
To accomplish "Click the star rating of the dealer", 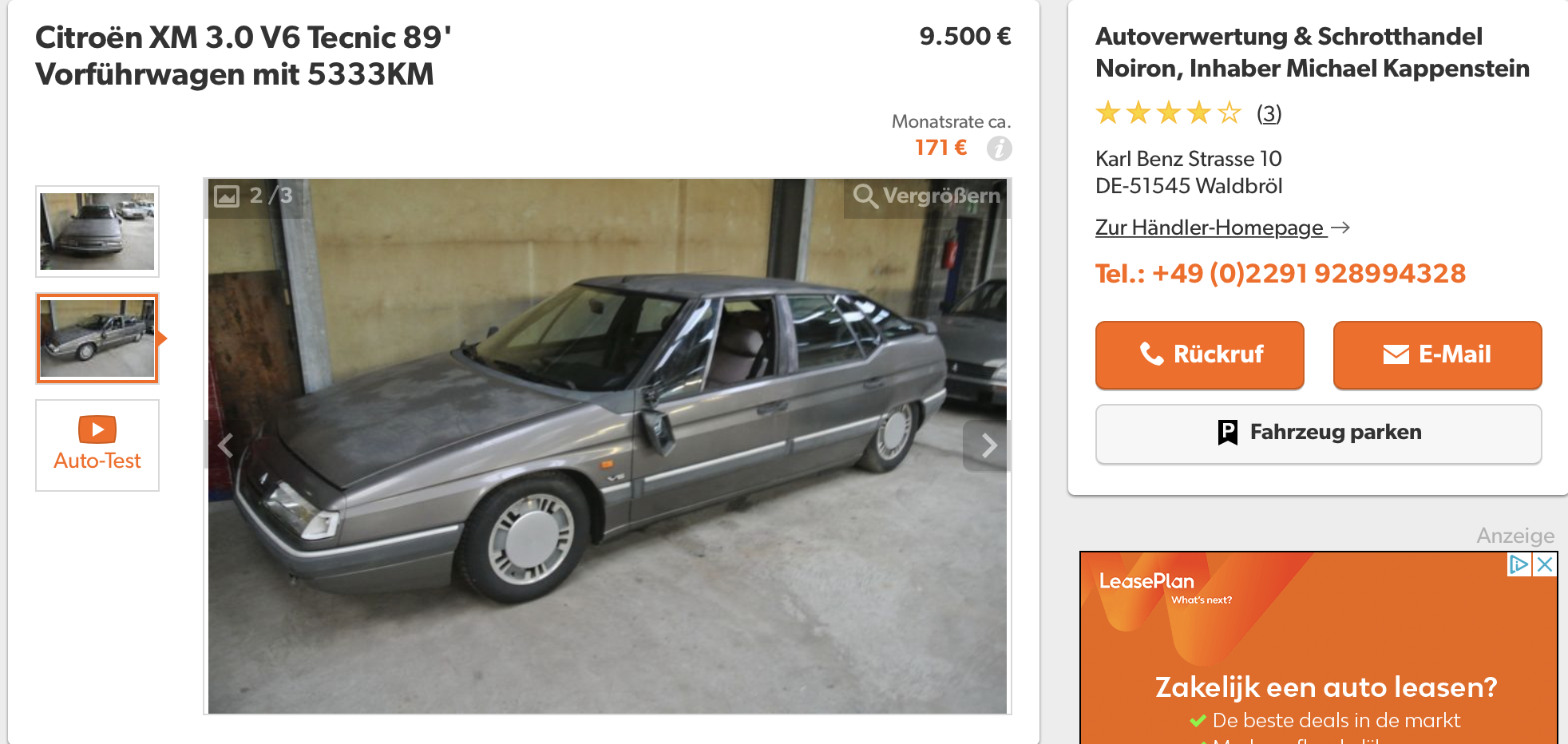I will pyautogui.click(x=1168, y=113).
